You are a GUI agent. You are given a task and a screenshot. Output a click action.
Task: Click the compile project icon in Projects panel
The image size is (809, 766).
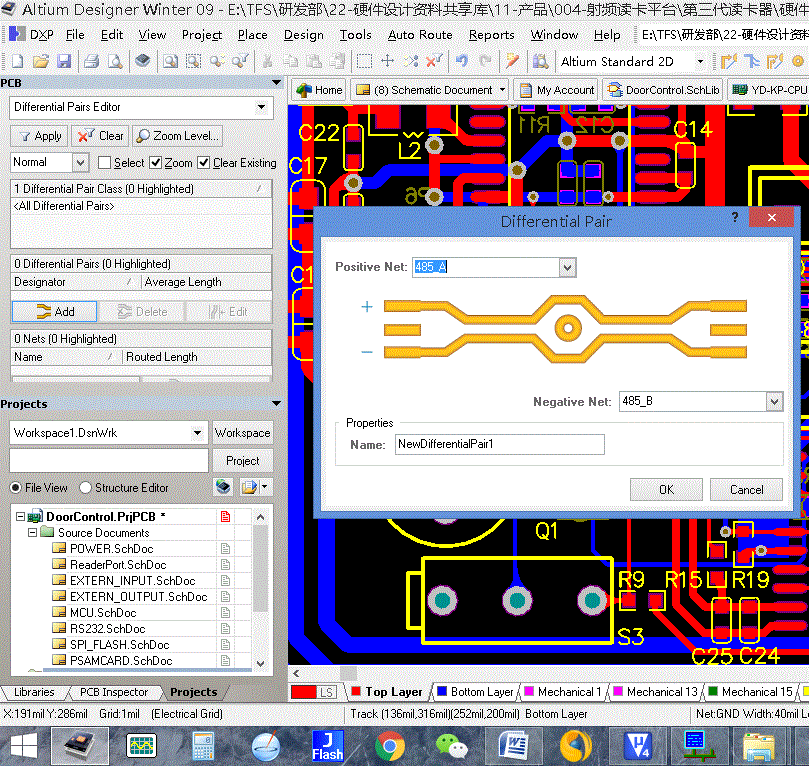click(x=223, y=486)
